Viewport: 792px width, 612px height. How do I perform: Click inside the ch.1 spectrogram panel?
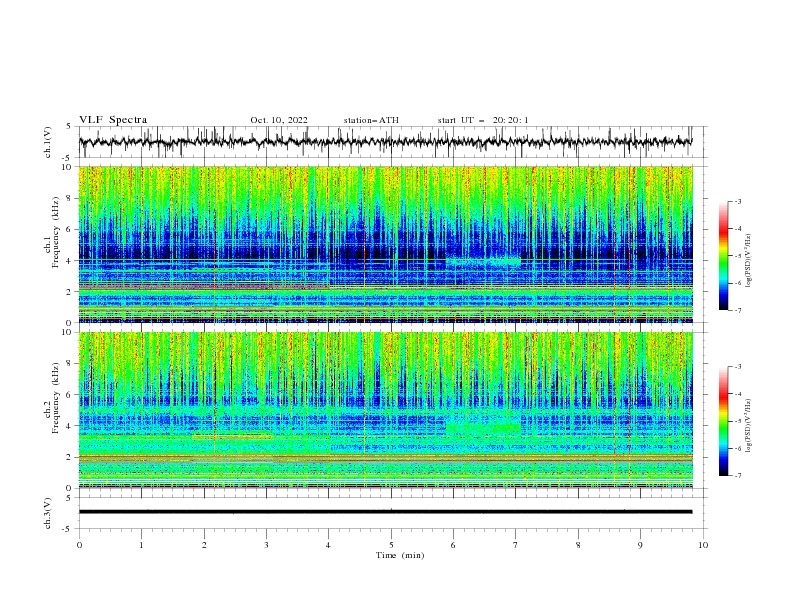click(385, 244)
